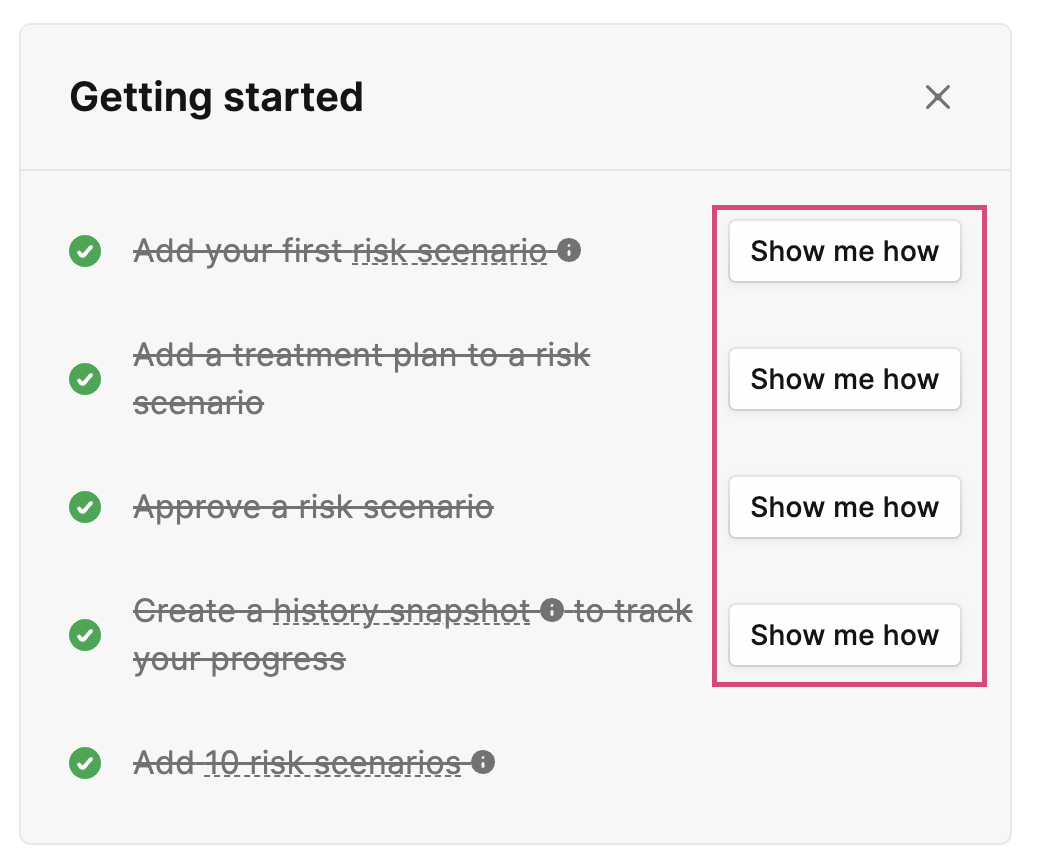The image size is (1038, 848).
Task: Select the 'Approve a risk scenario' checklist text
Action: click(x=313, y=508)
